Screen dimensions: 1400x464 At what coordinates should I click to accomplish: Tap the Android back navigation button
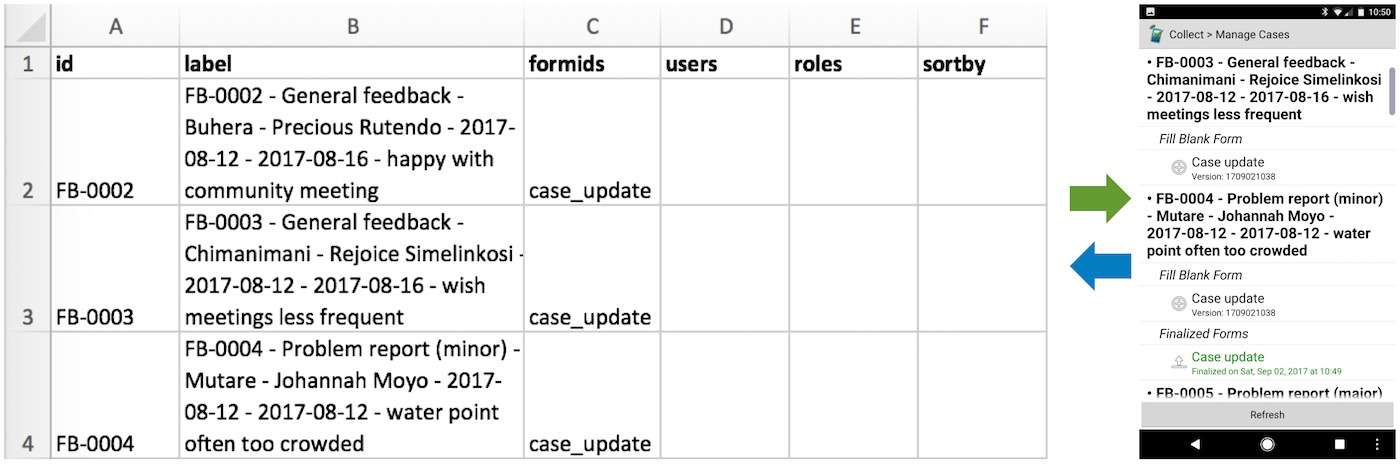(x=1194, y=444)
